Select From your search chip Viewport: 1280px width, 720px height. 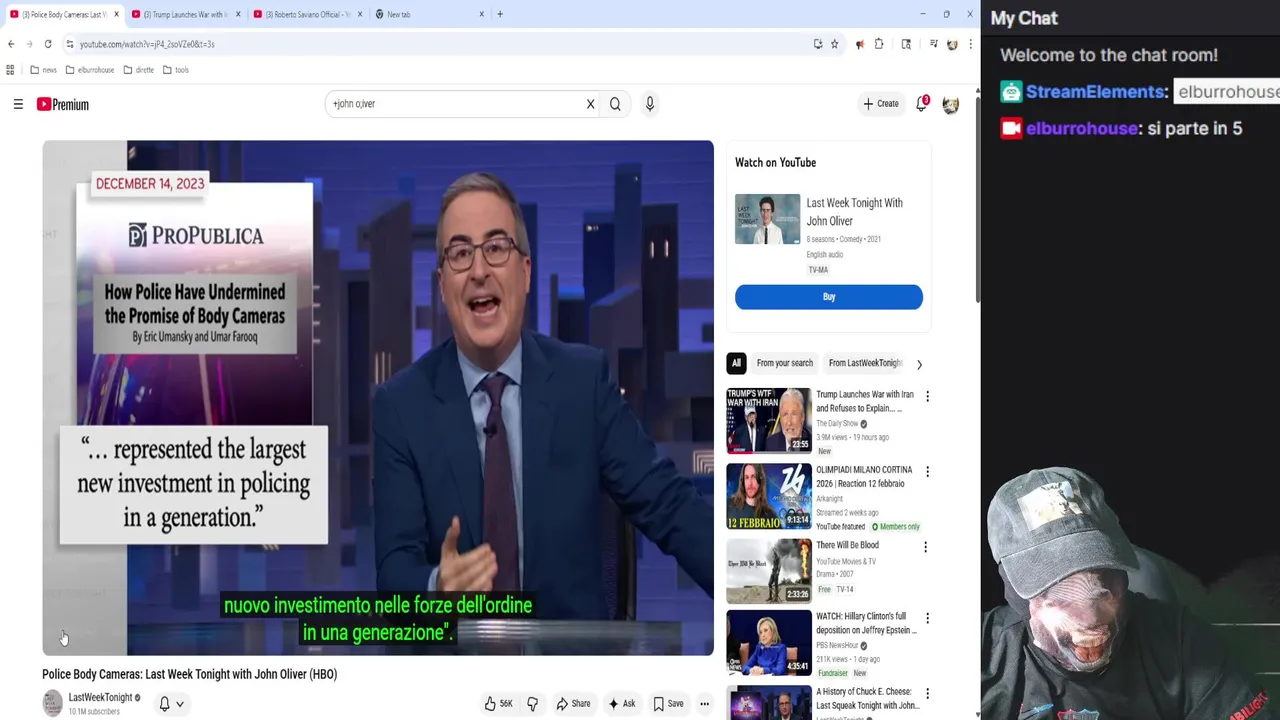784,363
